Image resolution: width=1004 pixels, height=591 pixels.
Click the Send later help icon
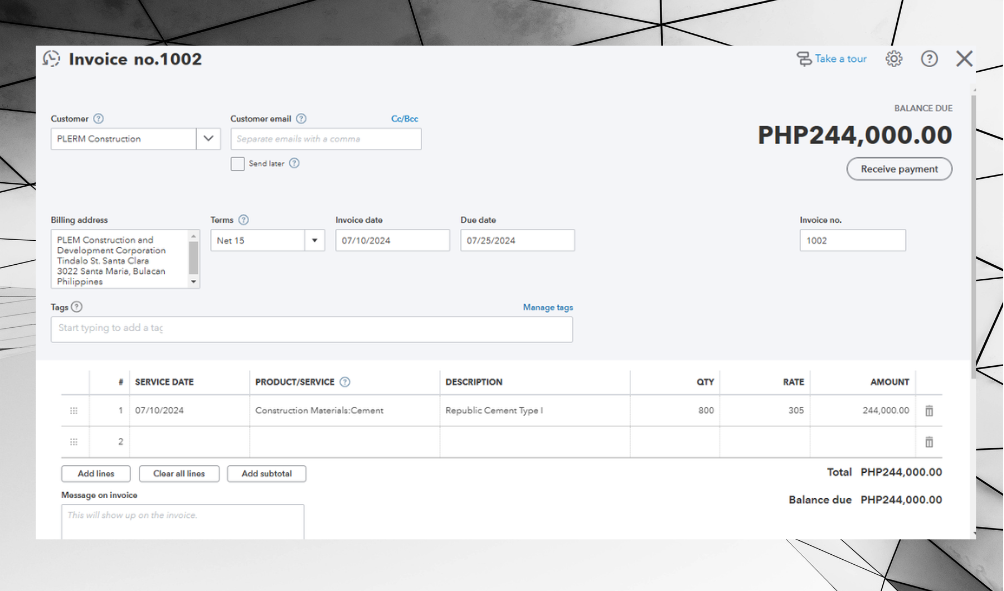(x=294, y=163)
